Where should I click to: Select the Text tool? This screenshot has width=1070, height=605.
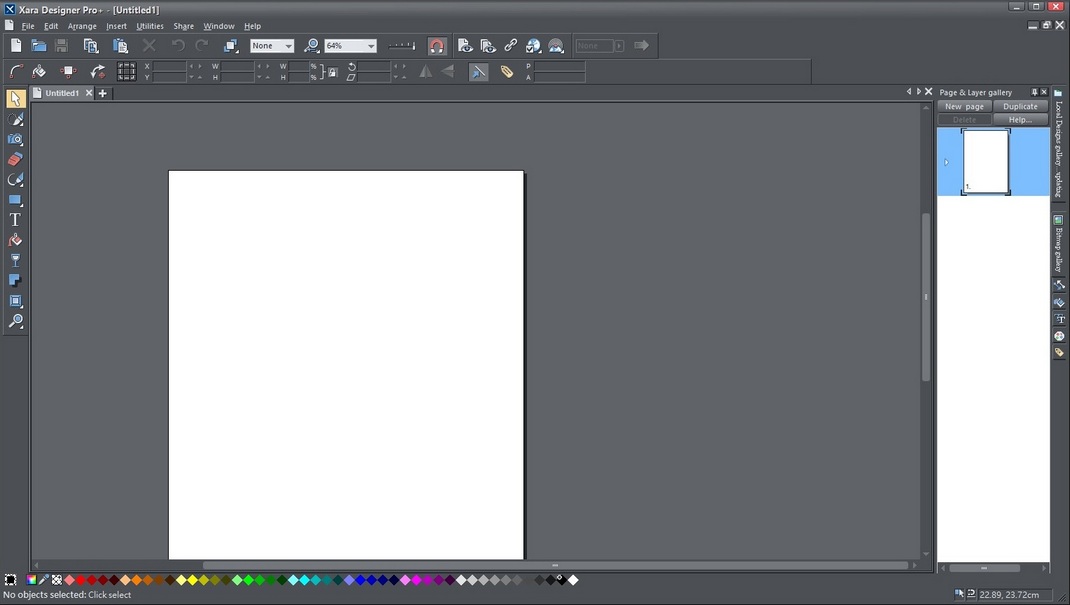click(x=15, y=219)
